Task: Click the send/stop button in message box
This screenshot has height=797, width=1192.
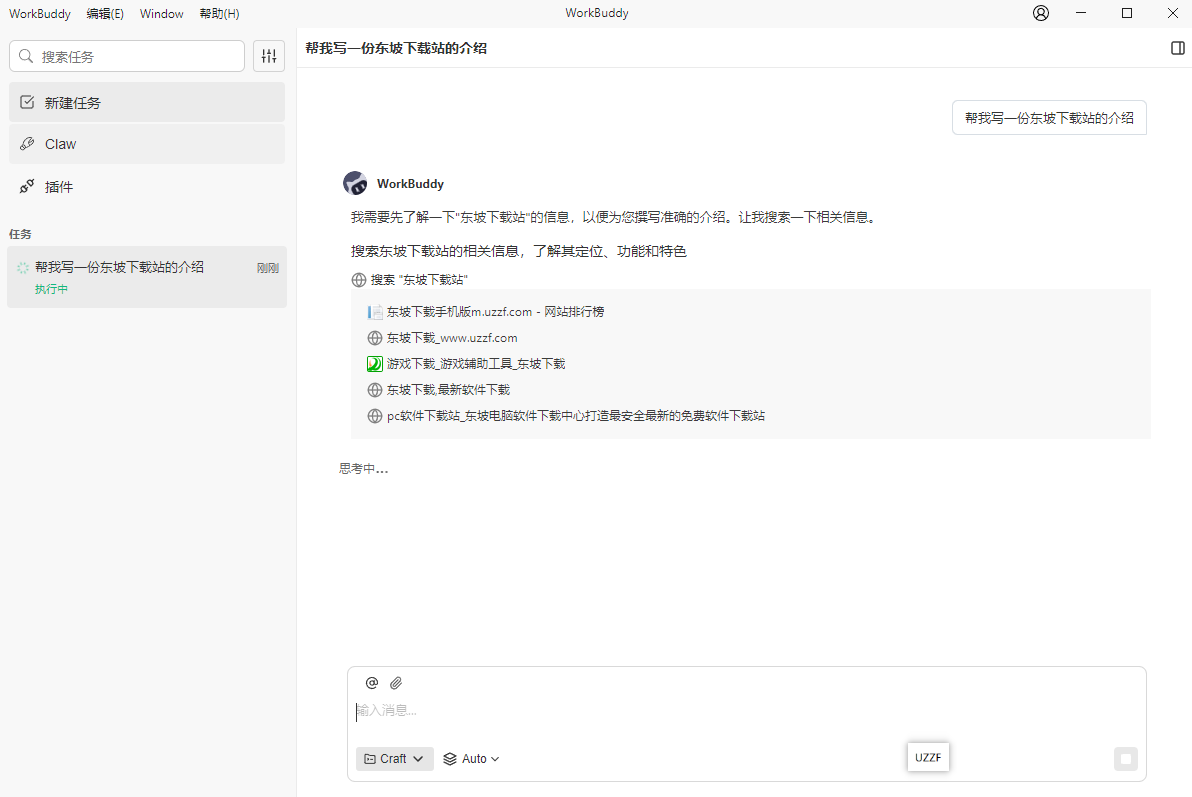Action: click(x=1126, y=758)
